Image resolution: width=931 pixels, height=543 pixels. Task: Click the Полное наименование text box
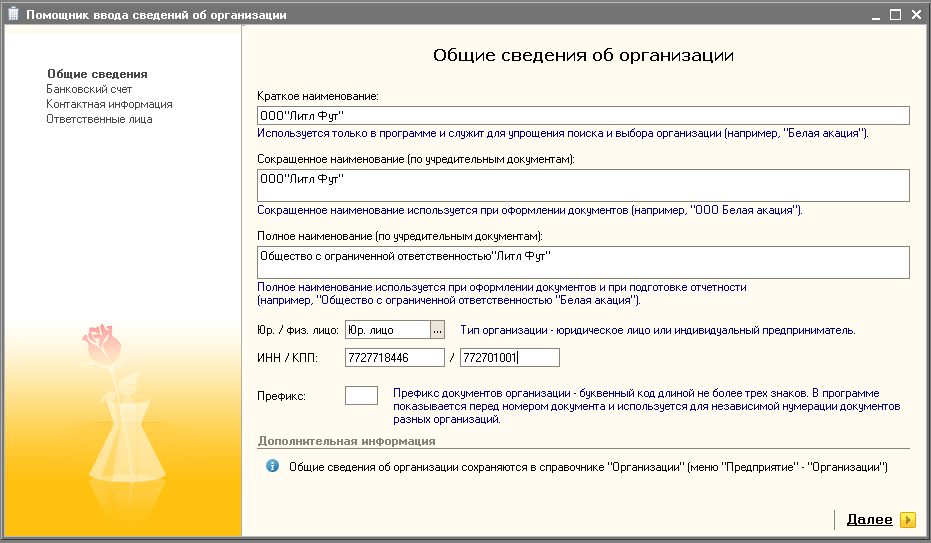point(582,262)
